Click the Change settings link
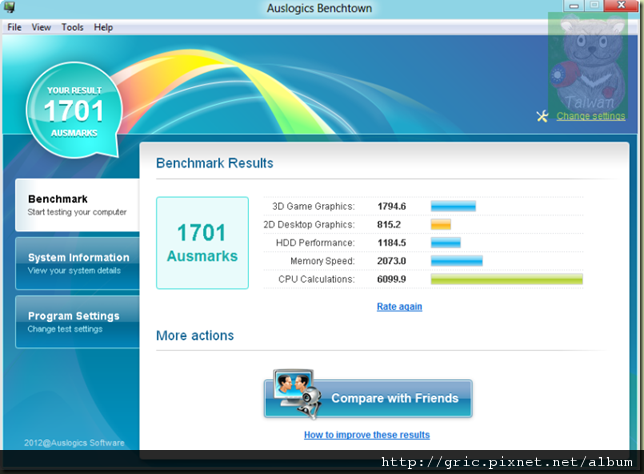Screen dimensions: 644x474 pos(591,116)
